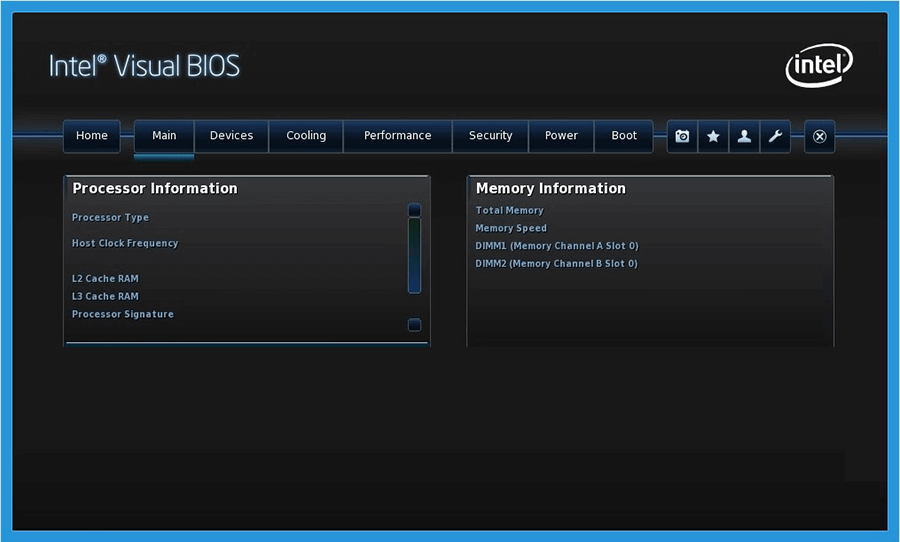This screenshot has width=900, height=542.
Task: Open favorites with the star icon
Action: (713, 136)
